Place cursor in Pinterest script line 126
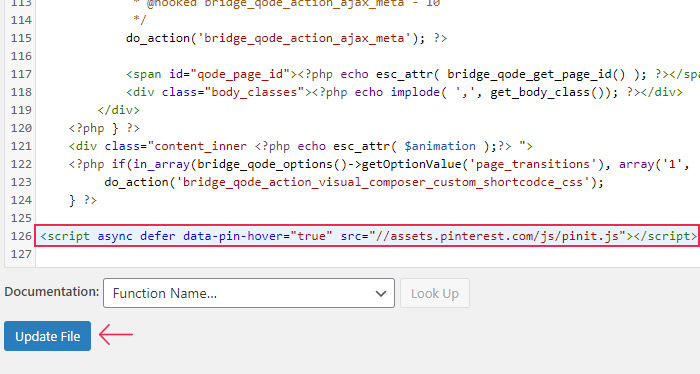700x374 pixels. click(x=368, y=236)
